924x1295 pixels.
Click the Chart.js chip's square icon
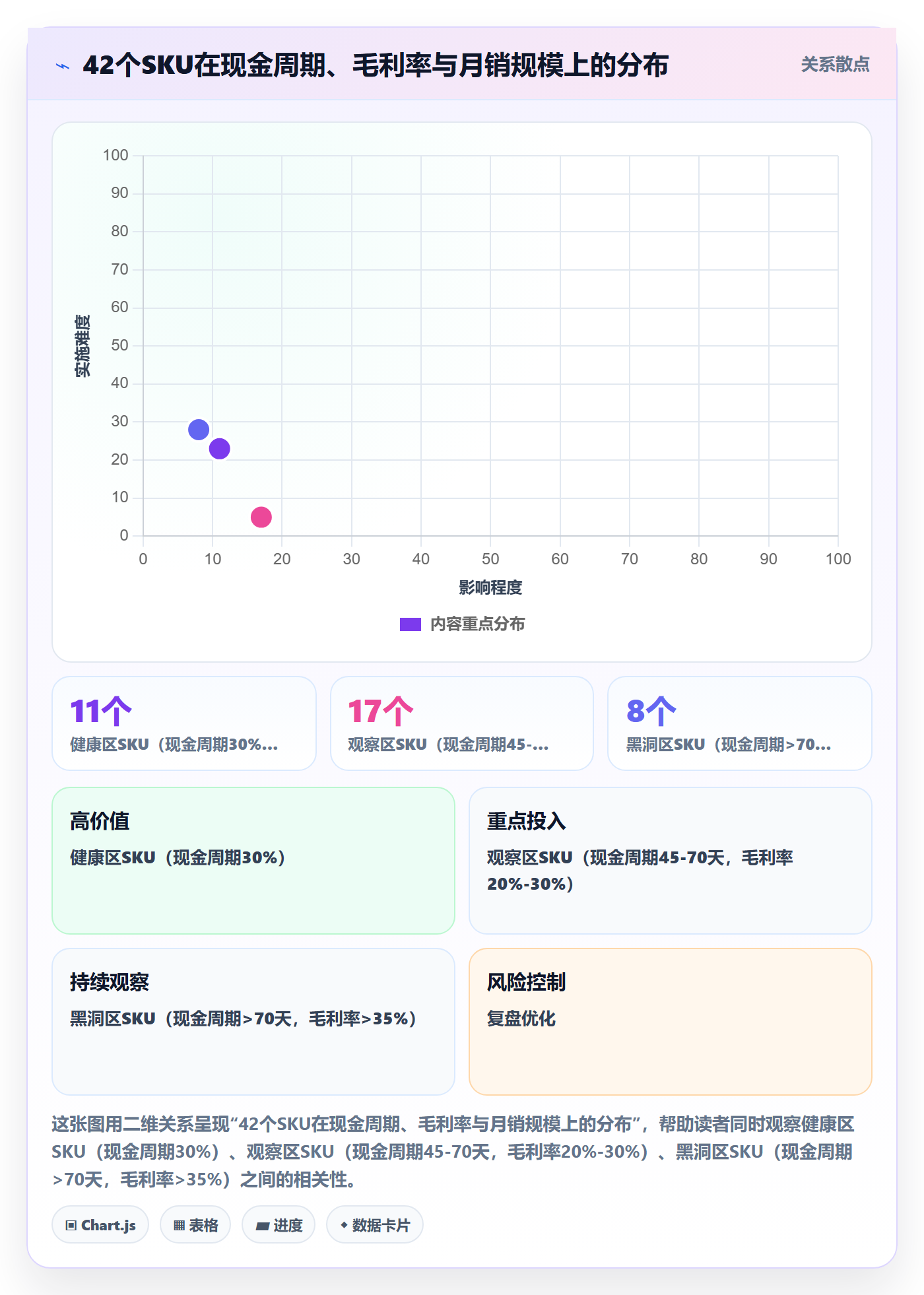71,1226
